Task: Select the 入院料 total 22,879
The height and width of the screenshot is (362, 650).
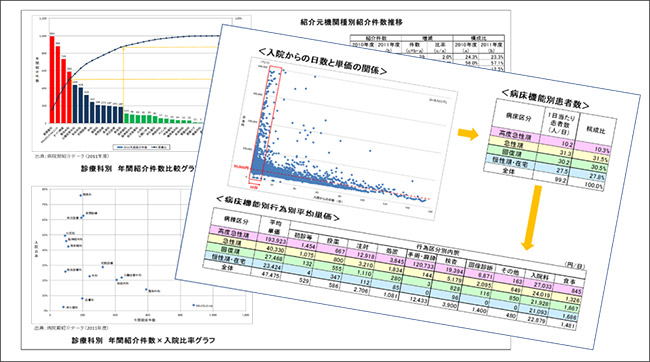Action: click(x=535, y=320)
